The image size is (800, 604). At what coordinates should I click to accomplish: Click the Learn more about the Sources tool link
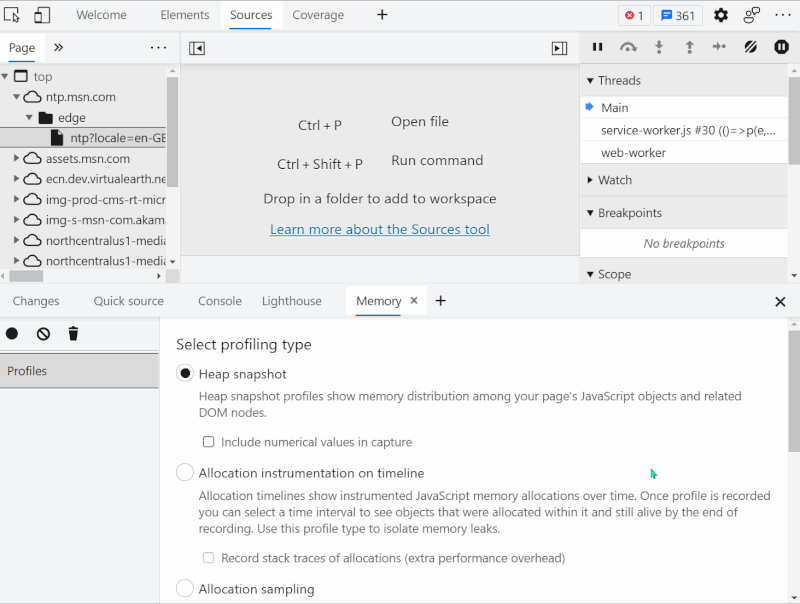click(380, 229)
